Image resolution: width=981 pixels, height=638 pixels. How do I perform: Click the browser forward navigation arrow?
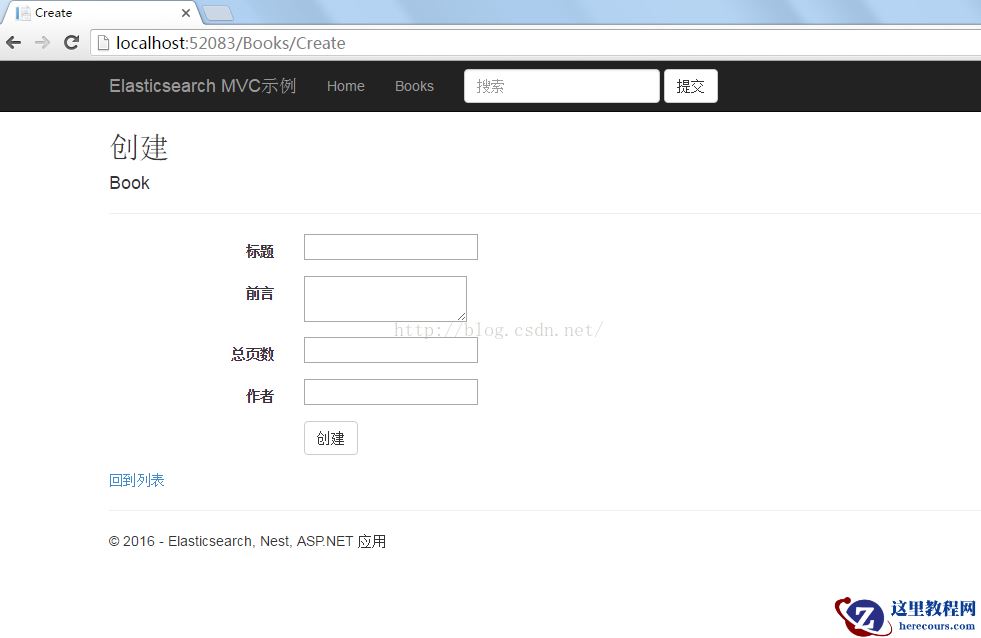coord(41,42)
